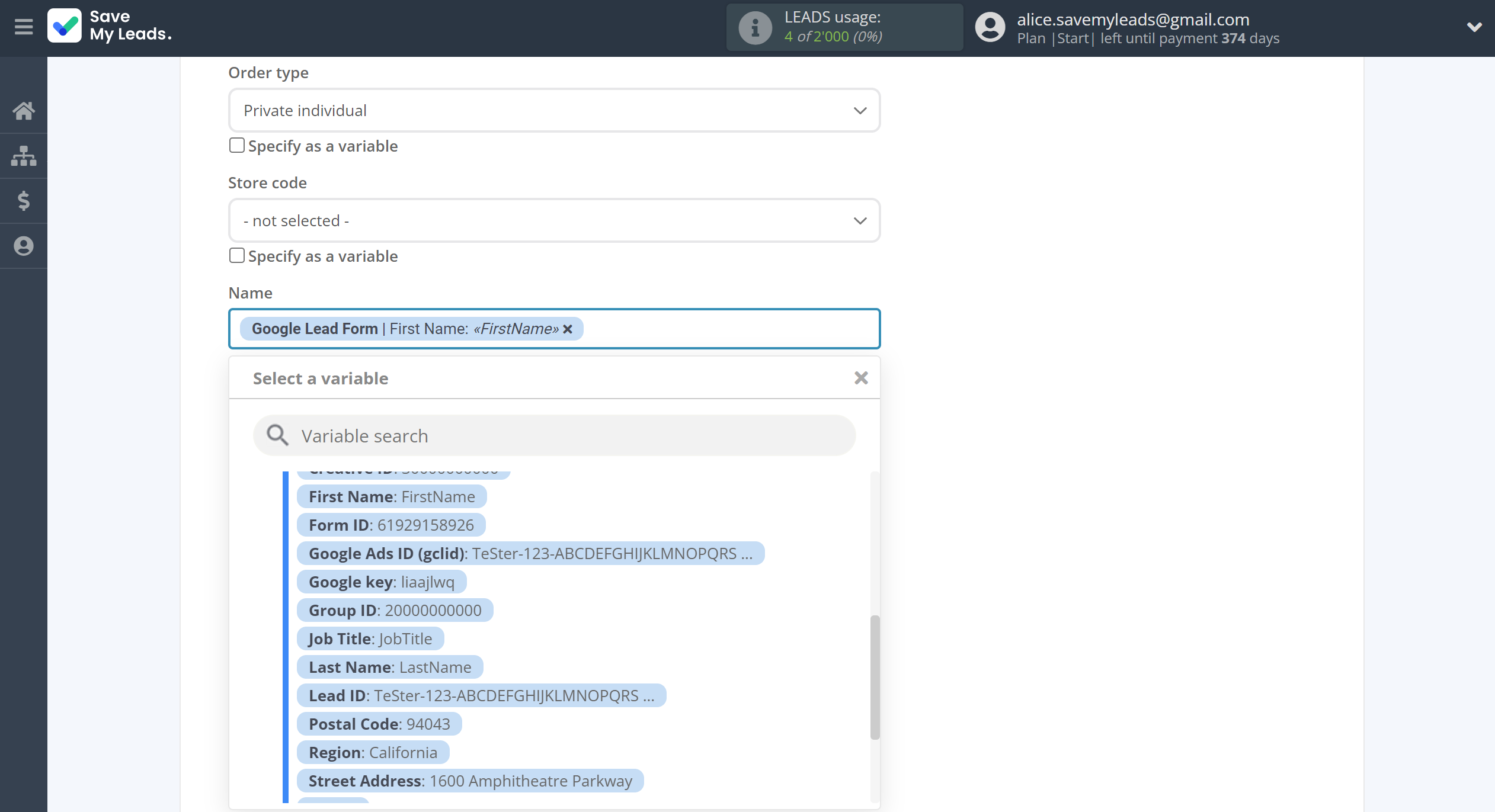Select the Form ID variable
The width and height of the screenshot is (1495, 812).
coord(391,525)
